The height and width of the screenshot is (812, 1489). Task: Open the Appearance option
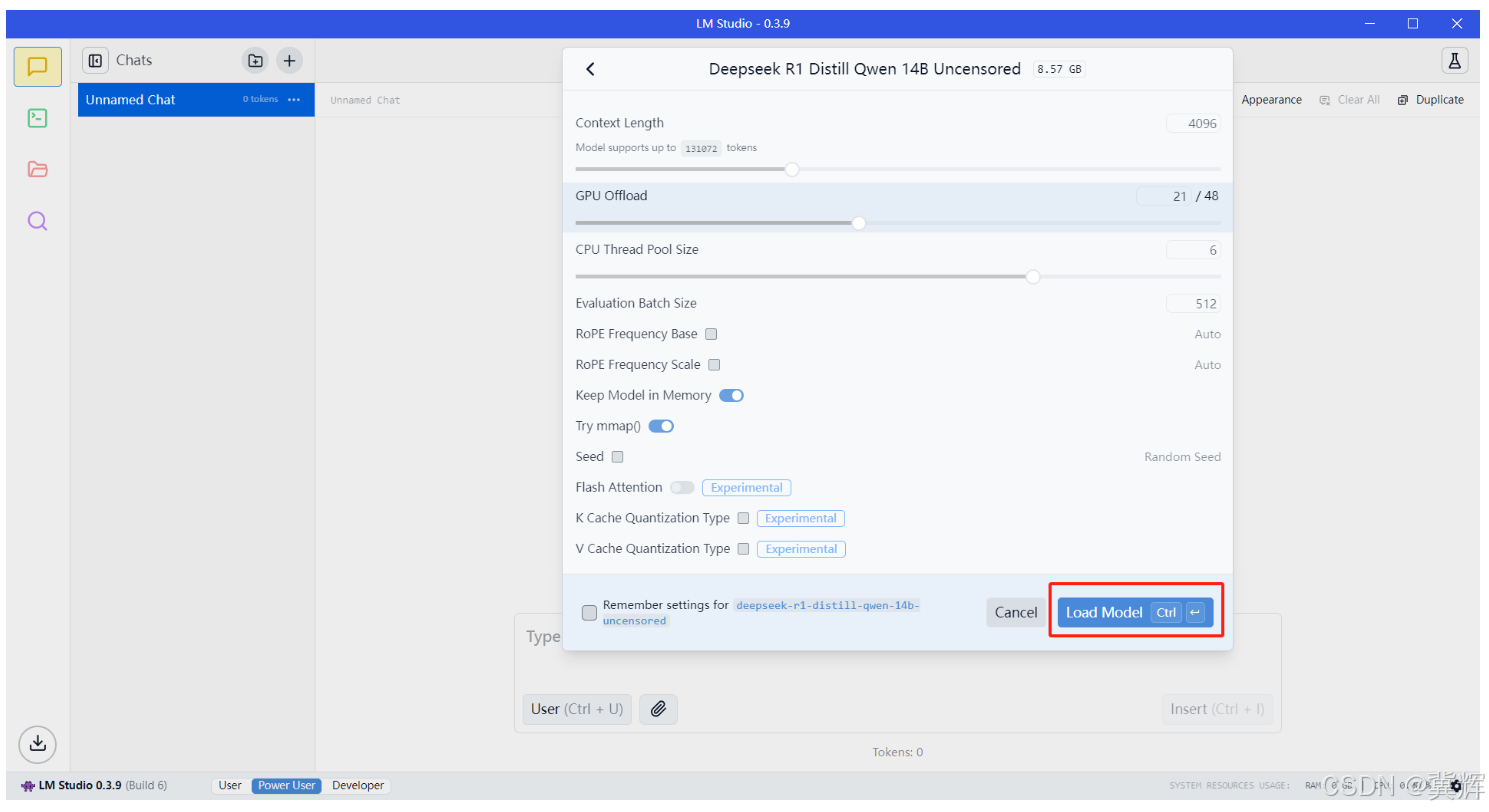point(1271,100)
